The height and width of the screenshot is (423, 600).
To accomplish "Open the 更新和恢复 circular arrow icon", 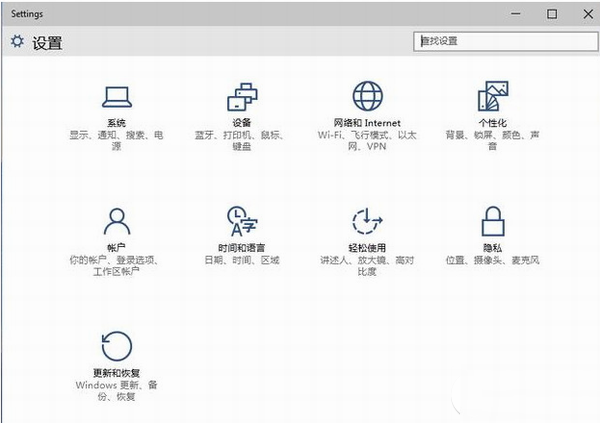I will coord(117,346).
